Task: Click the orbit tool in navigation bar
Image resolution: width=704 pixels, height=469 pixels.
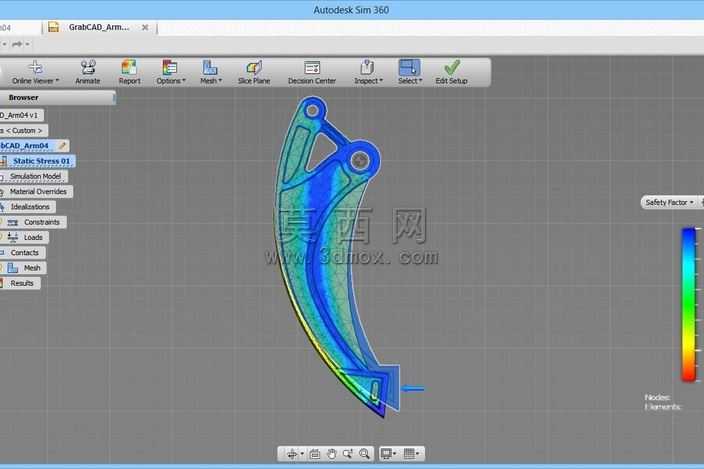Action: [292, 454]
